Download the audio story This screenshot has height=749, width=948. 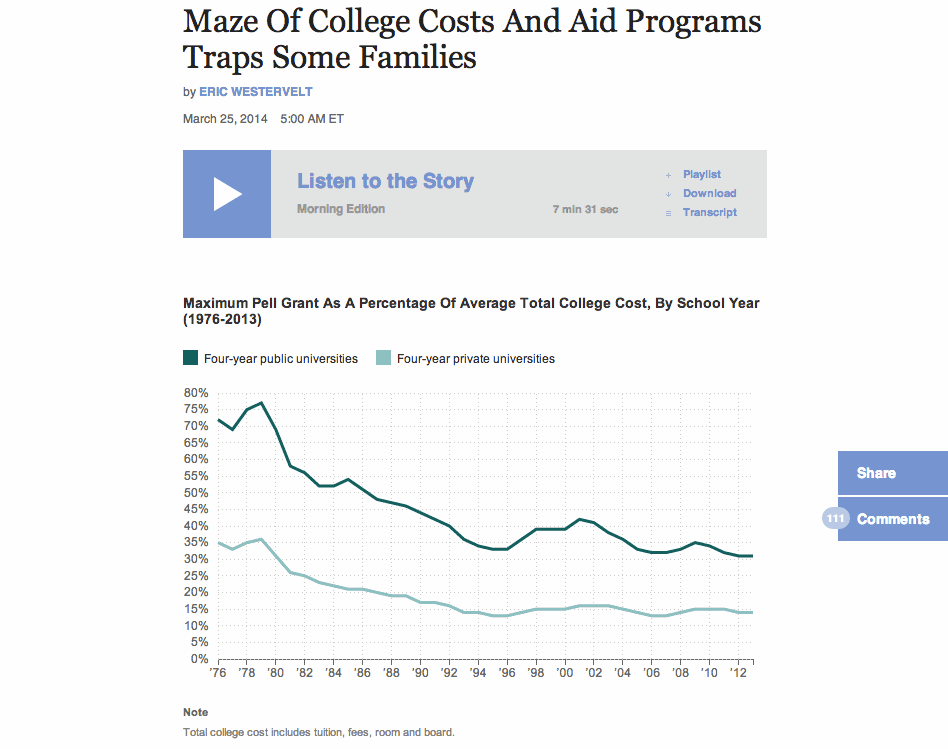709,194
